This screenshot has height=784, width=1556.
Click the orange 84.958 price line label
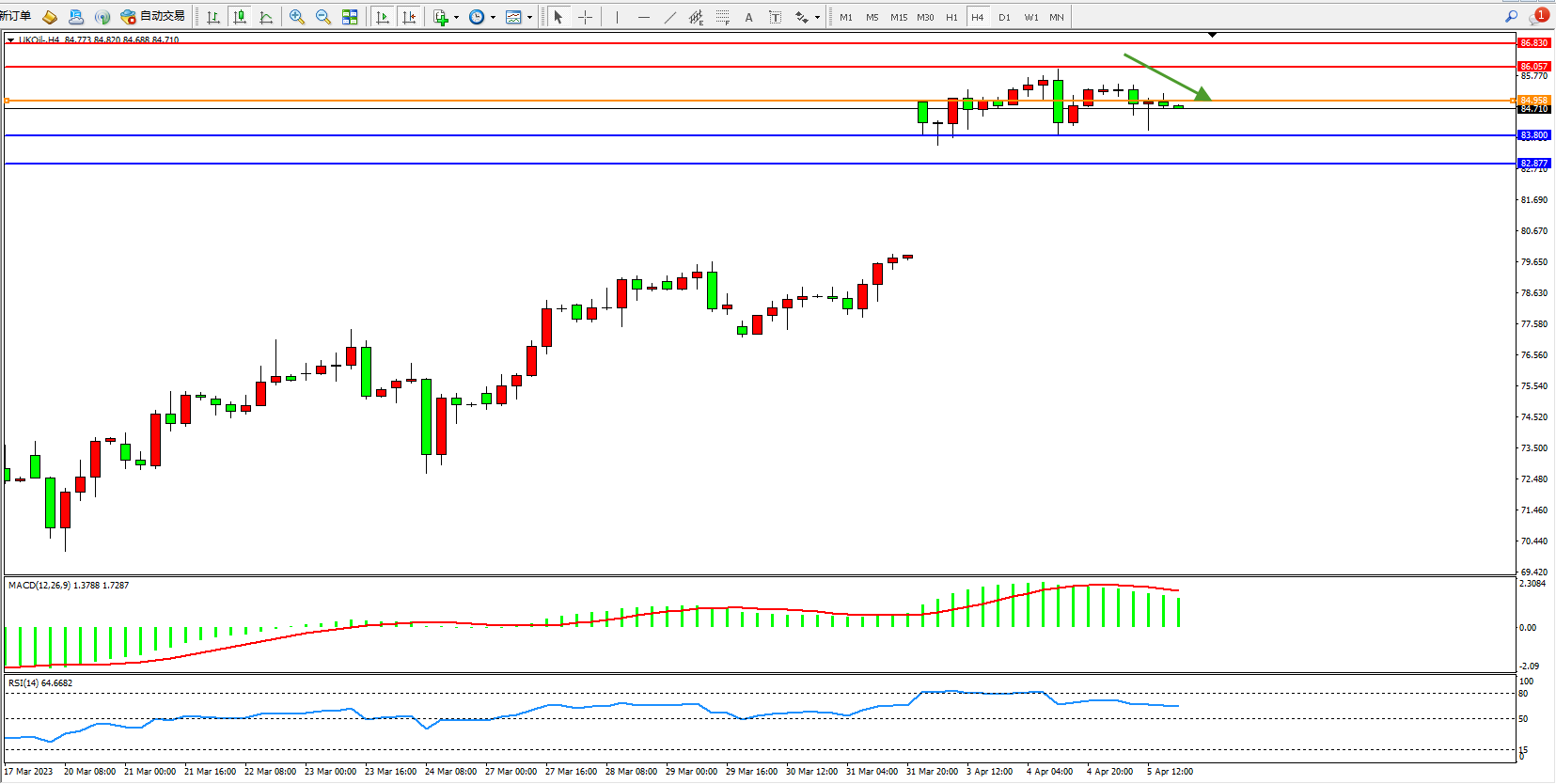1533,100
